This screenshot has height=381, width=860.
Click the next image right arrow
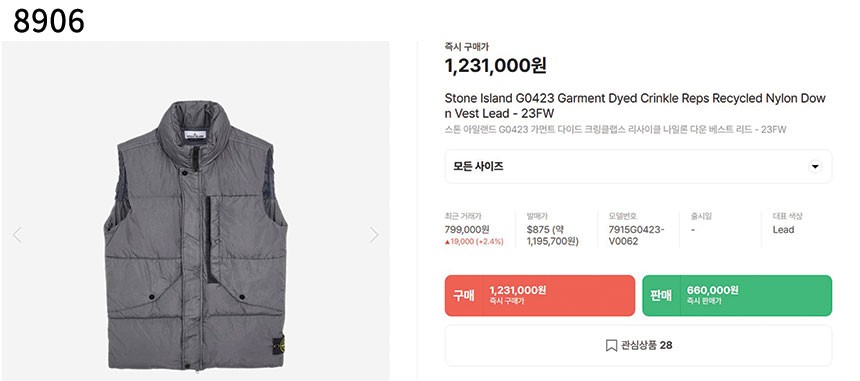pyautogui.click(x=374, y=235)
